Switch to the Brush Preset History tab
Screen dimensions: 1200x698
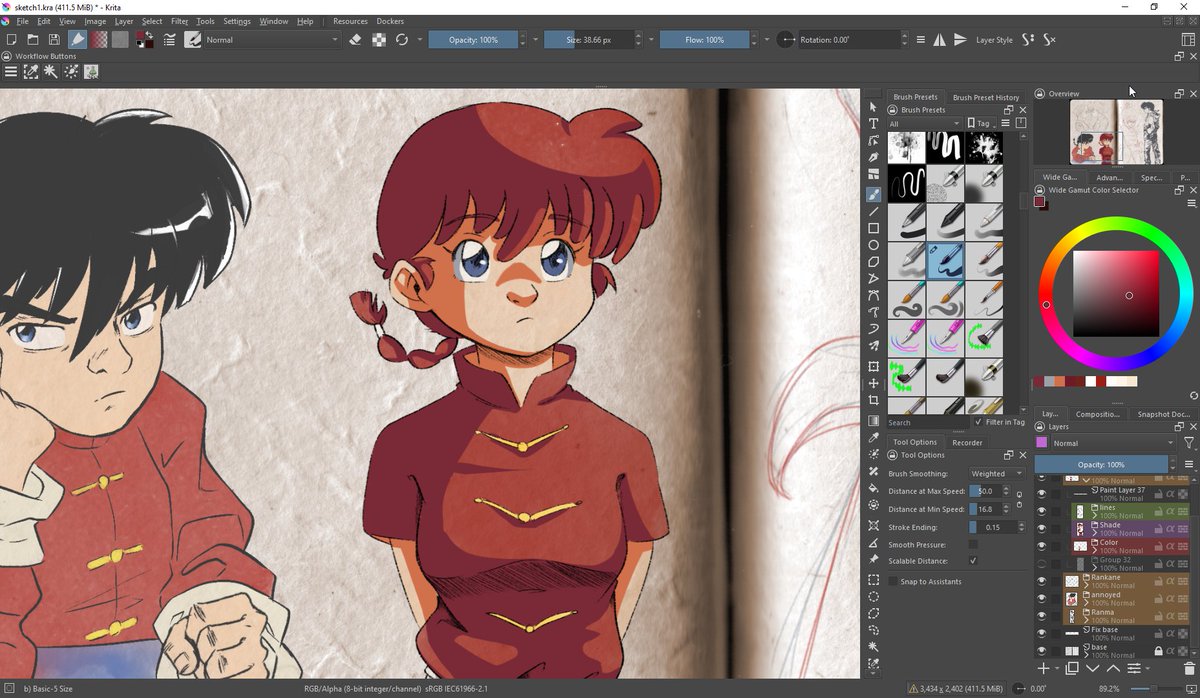[986, 97]
